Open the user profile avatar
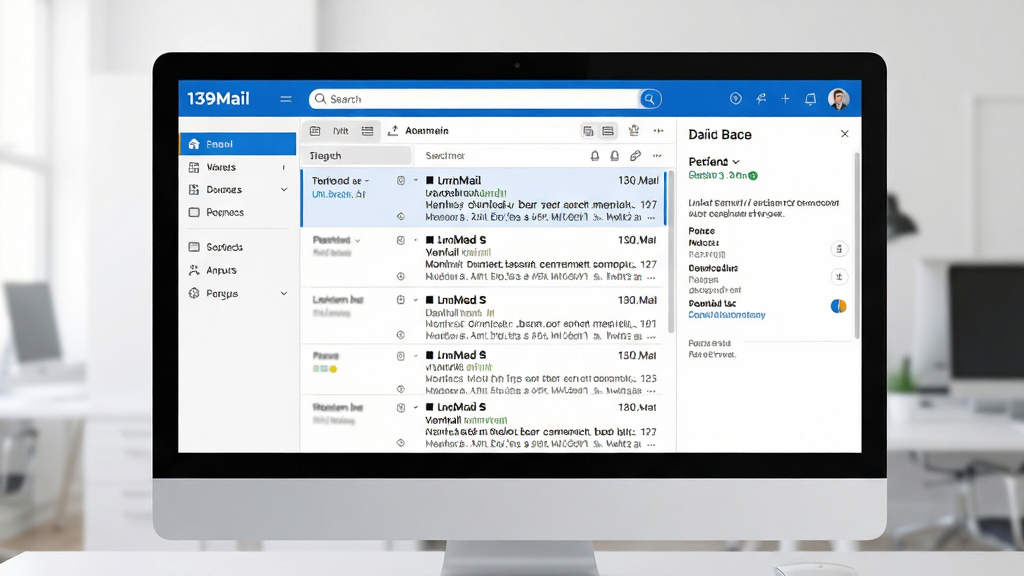This screenshot has height=576, width=1024. click(839, 99)
